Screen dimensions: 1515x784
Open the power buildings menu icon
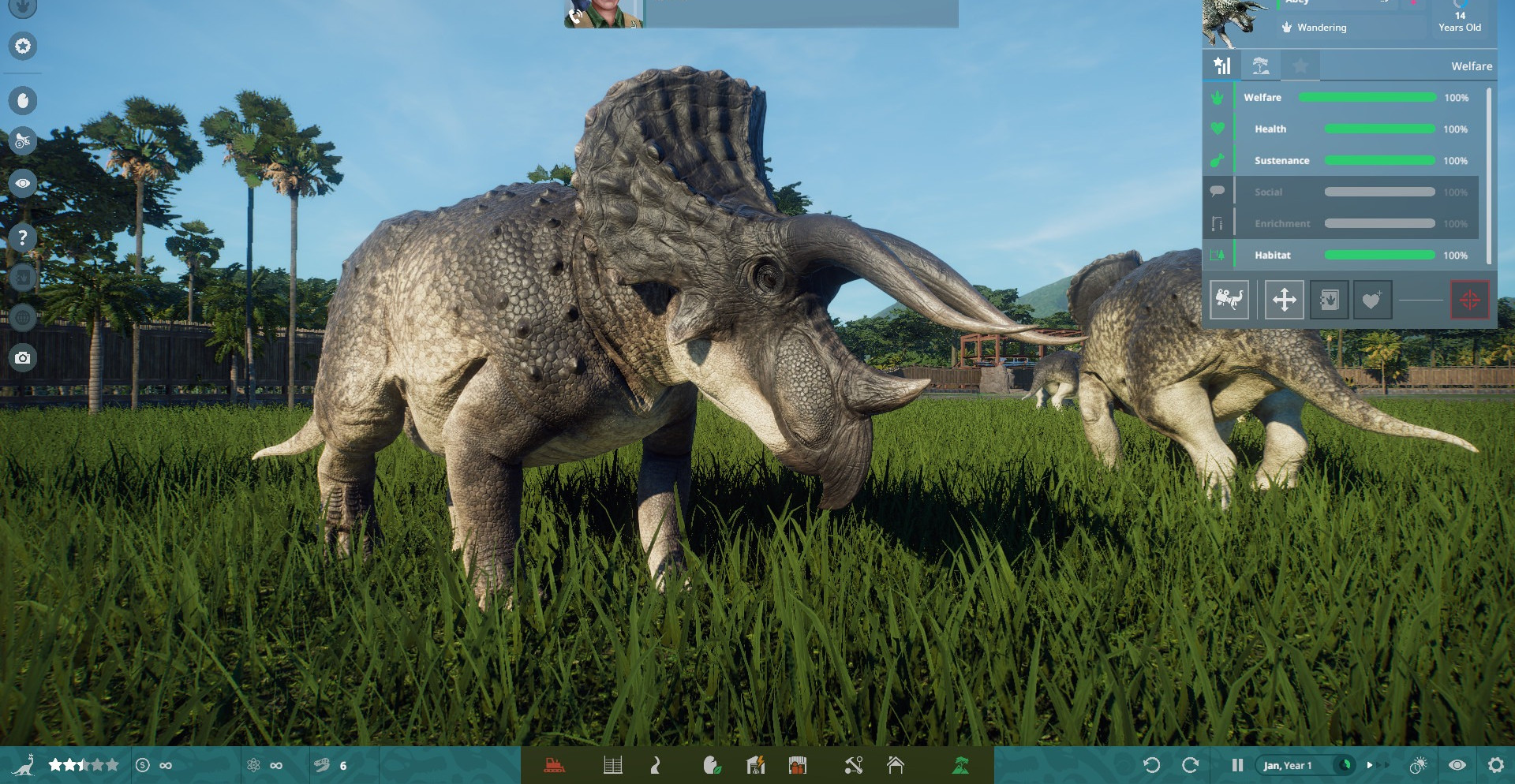click(755, 765)
